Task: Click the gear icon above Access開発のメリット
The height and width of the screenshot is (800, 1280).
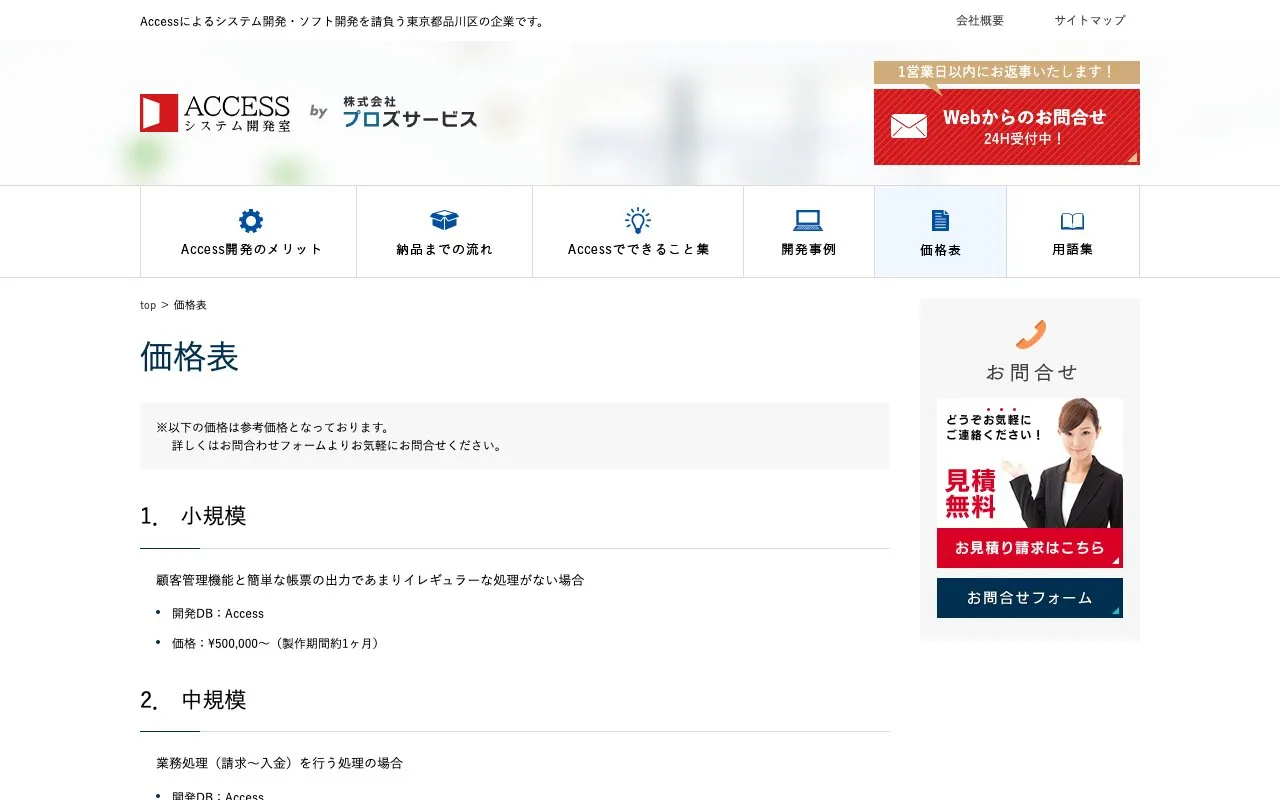Action: click(x=251, y=221)
